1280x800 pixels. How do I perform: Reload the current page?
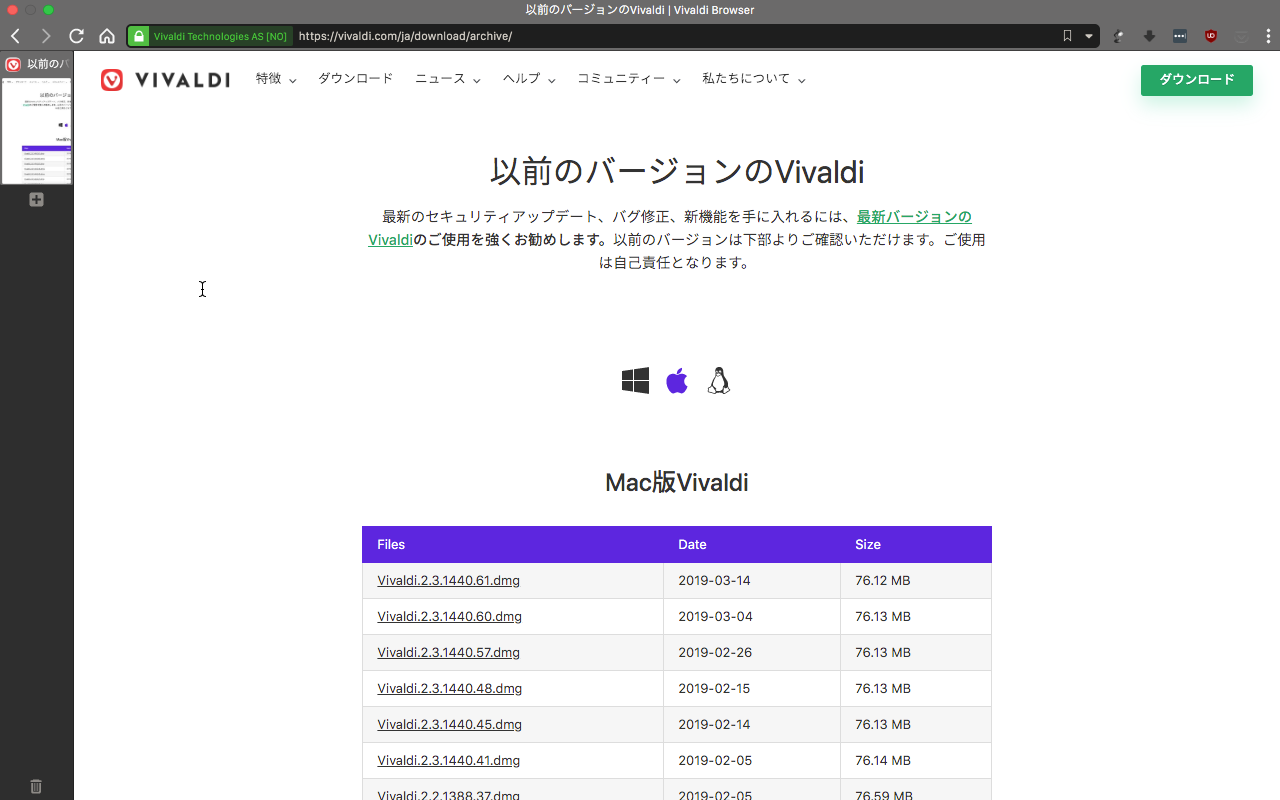click(x=76, y=36)
